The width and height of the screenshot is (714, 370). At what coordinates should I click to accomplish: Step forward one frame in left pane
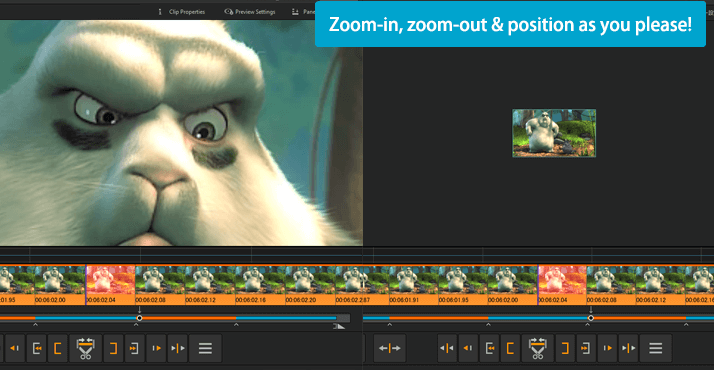click(156, 348)
